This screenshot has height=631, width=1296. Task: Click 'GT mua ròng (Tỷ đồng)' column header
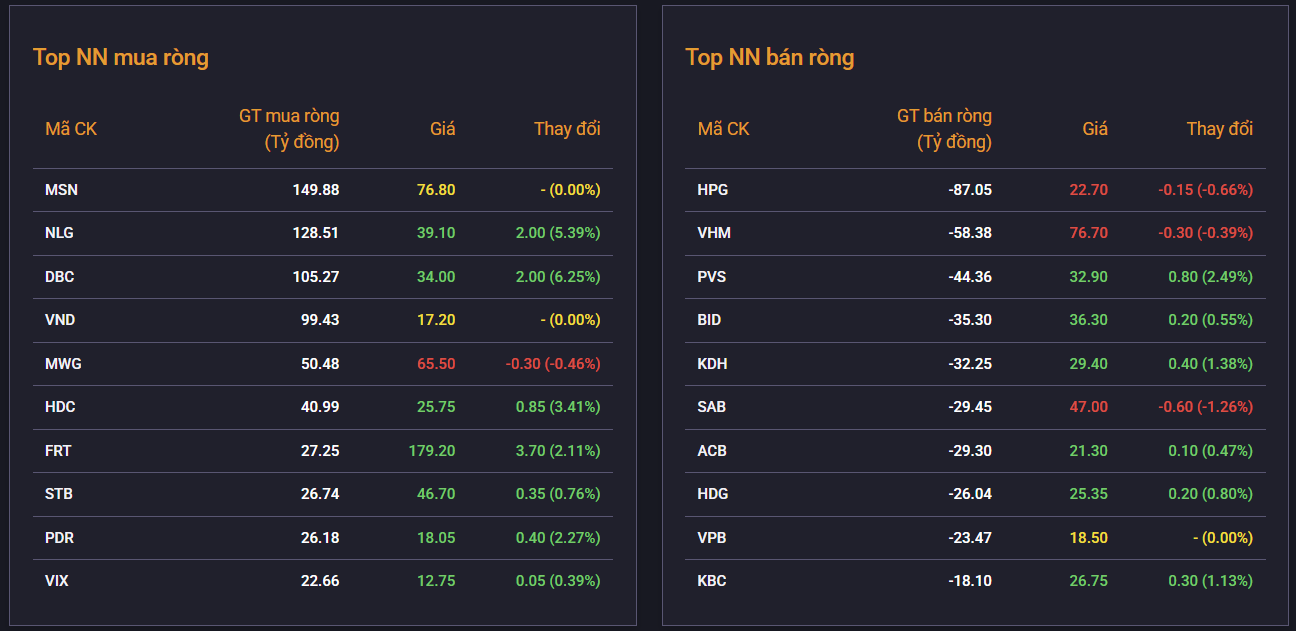289,129
